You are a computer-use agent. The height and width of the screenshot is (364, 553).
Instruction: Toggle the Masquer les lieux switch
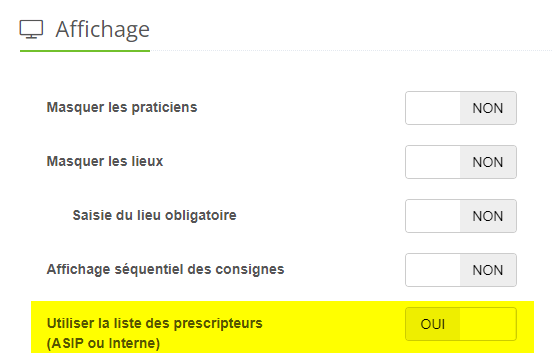point(461,162)
